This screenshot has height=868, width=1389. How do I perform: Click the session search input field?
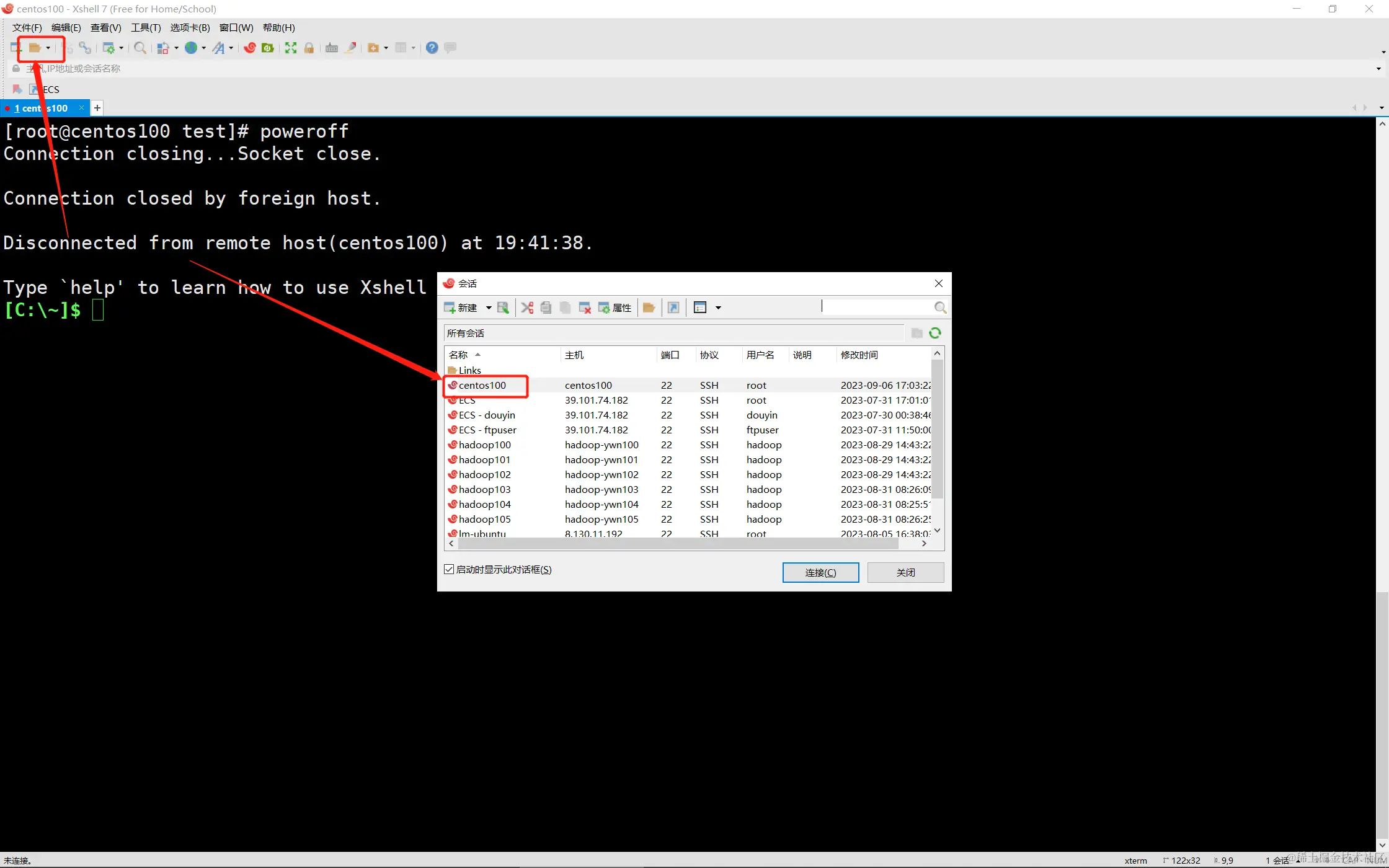[x=877, y=307]
